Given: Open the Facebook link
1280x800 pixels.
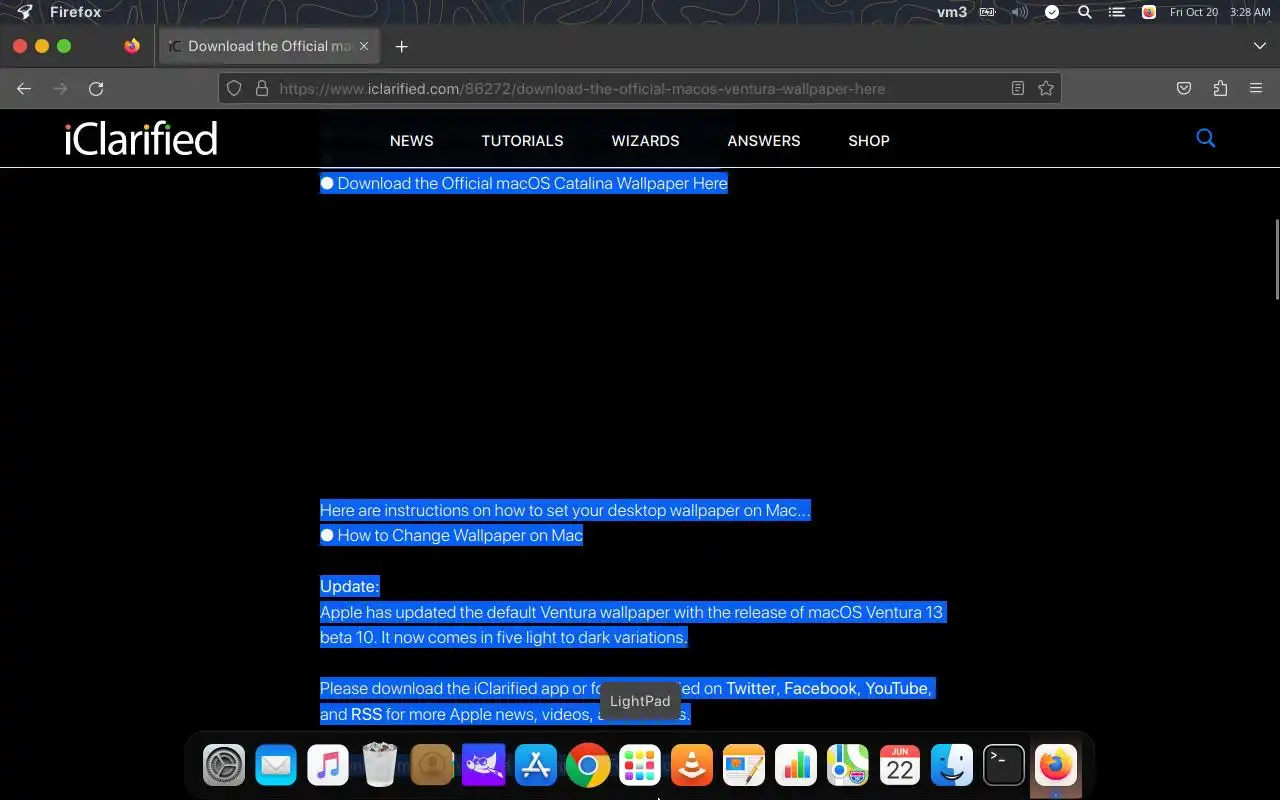Looking at the screenshot, I should click(x=820, y=688).
